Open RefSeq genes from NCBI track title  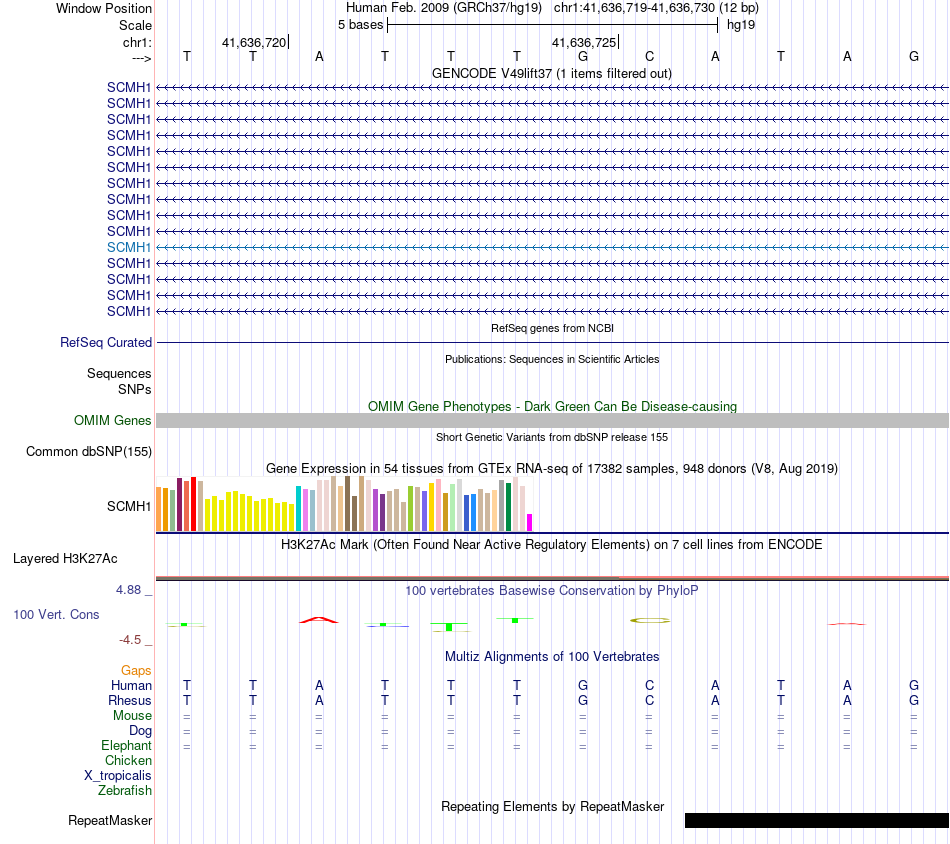pos(552,328)
